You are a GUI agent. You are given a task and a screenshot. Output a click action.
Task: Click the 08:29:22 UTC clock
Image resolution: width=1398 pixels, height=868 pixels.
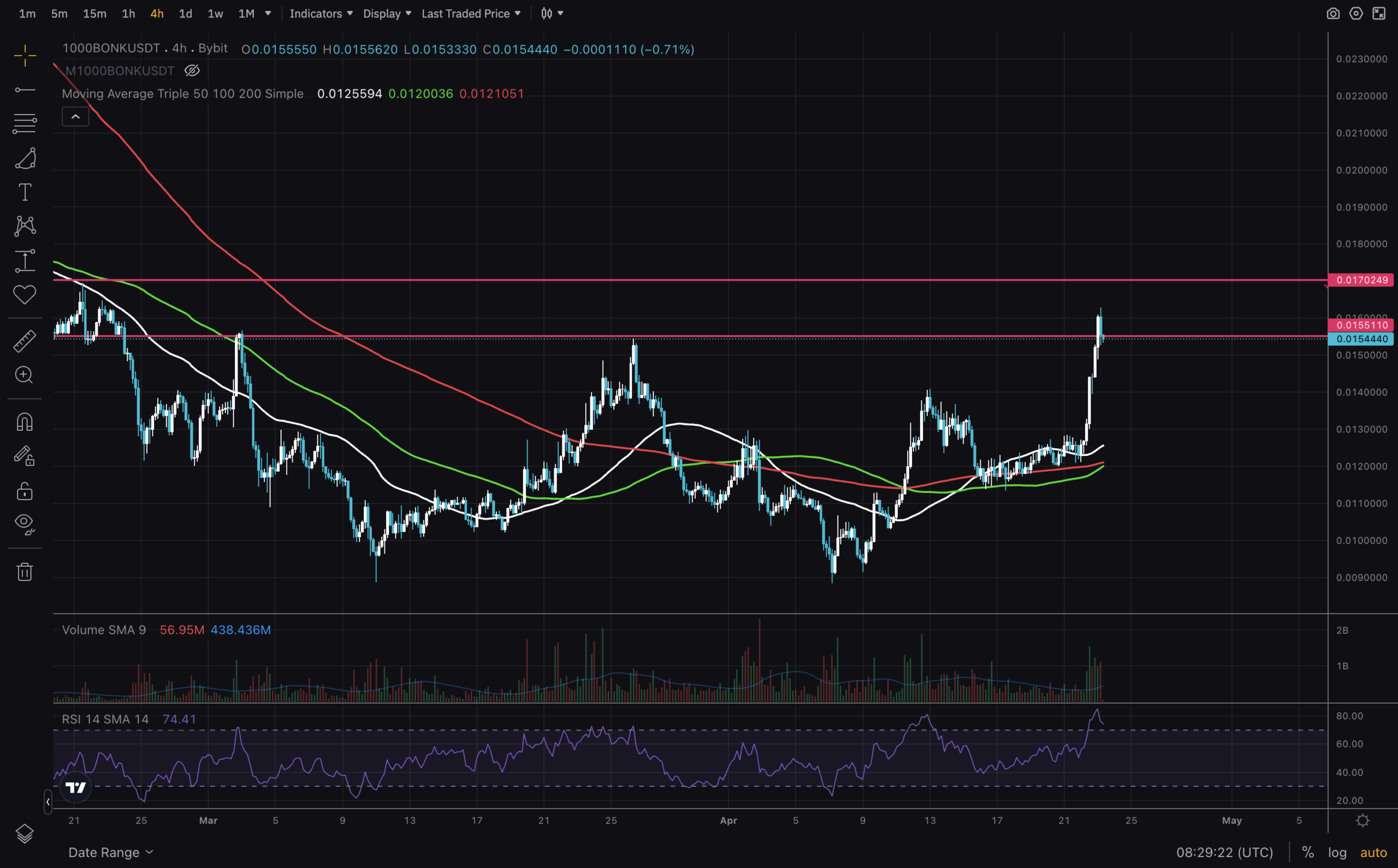(x=1224, y=853)
